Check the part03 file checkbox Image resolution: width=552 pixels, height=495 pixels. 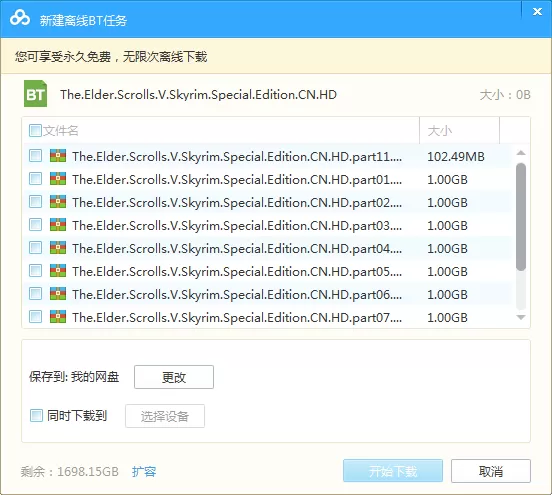pyautogui.click(x=35, y=225)
